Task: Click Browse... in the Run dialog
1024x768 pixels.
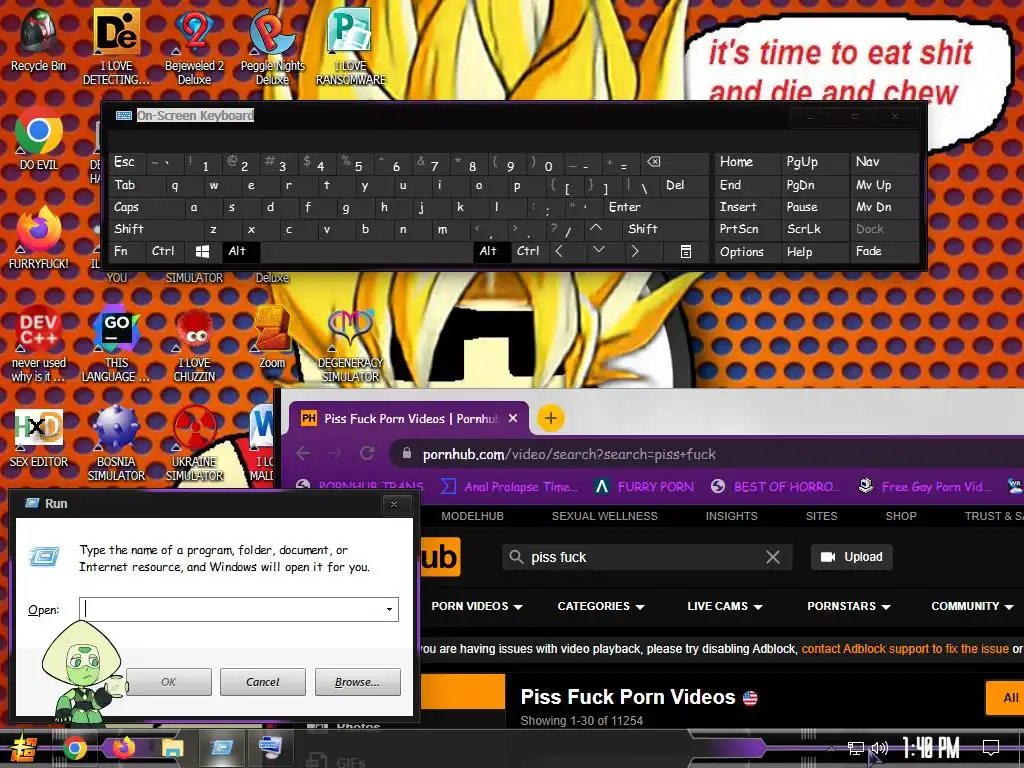Action: point(357,682)
